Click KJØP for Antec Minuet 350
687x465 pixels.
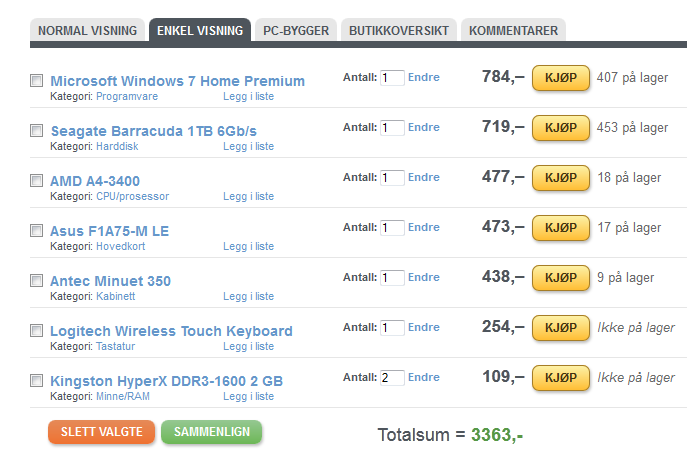pos(561,278)
